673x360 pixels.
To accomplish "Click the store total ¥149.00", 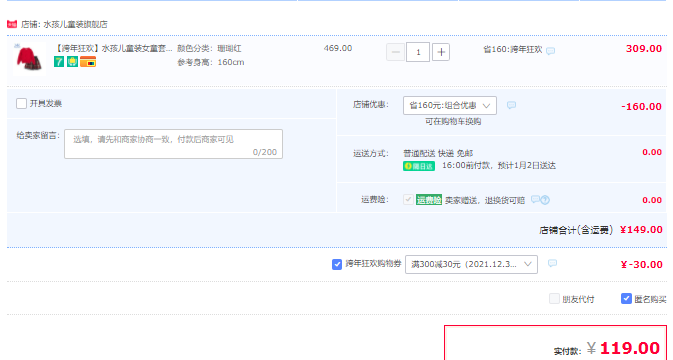I will coord(641,230).
